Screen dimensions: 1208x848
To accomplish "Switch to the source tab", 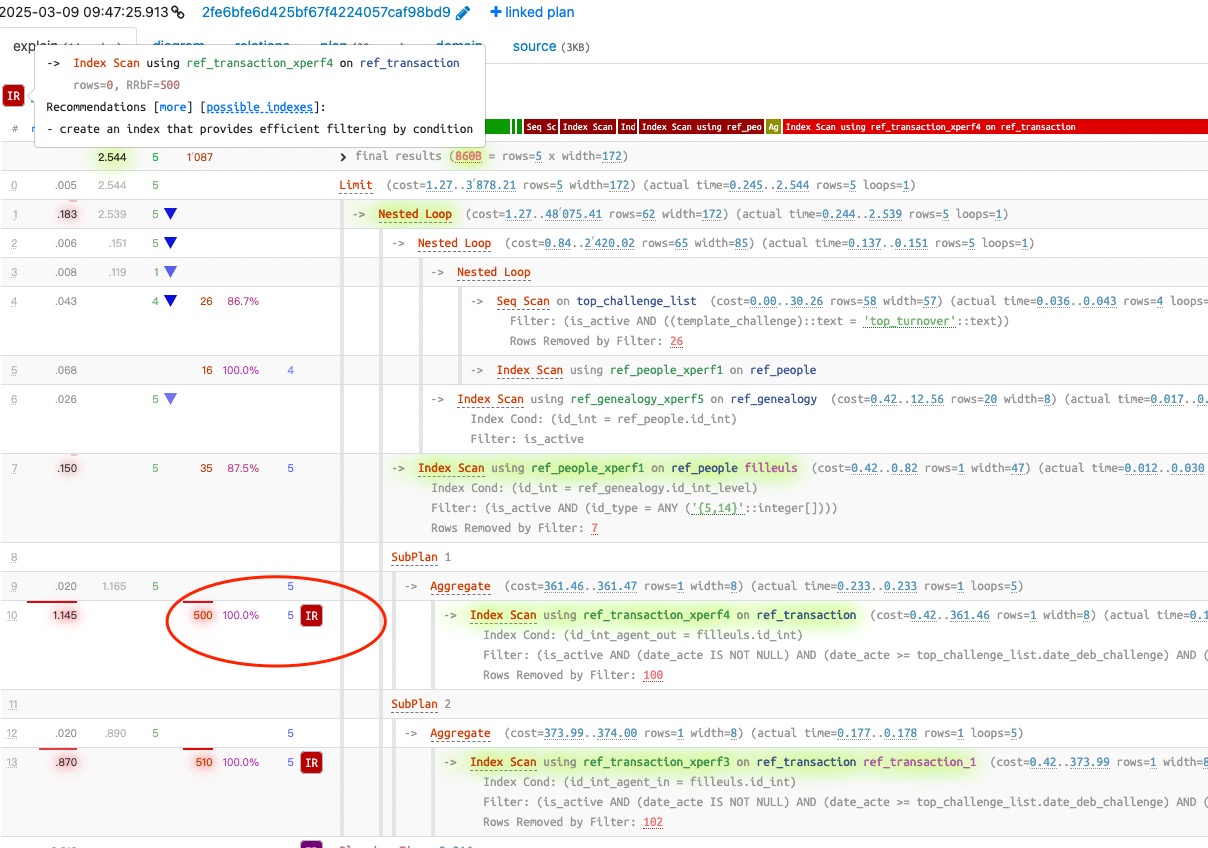I will [x=534, y=46].
